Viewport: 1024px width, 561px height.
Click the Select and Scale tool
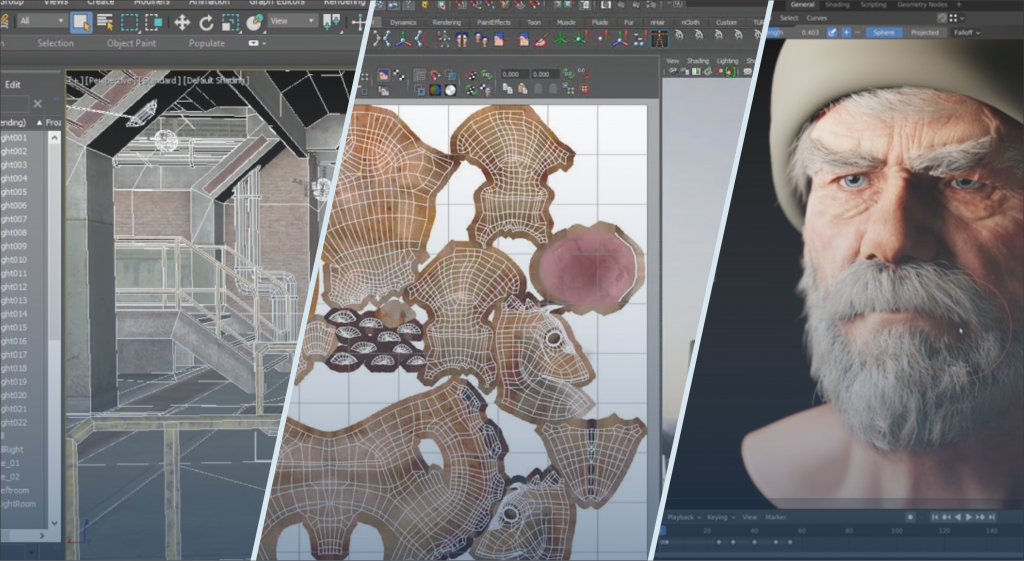point(230,21)
